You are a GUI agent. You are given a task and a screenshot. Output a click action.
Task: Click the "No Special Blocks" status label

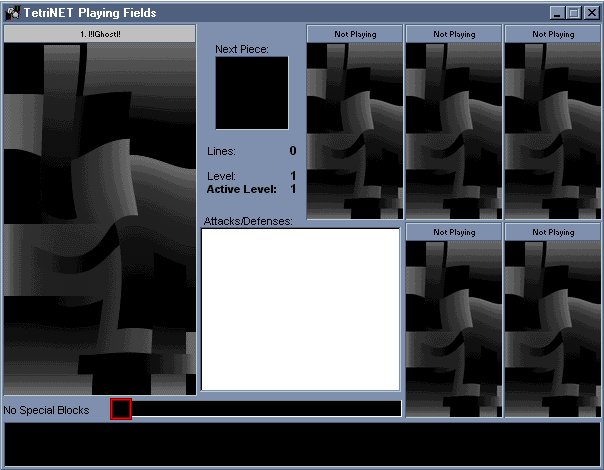[47, 410]
